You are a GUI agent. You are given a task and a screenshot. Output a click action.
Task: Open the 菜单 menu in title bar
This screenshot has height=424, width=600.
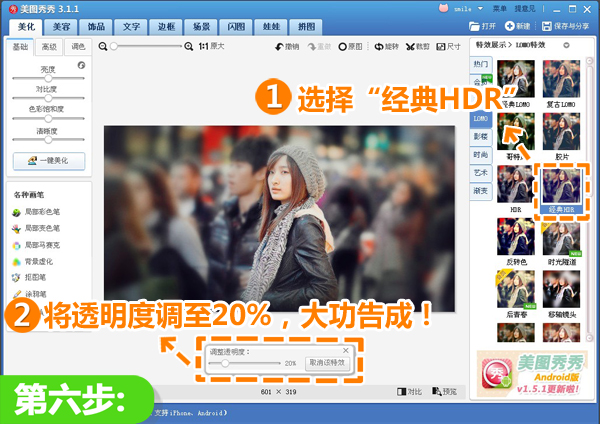click(499, 8)
